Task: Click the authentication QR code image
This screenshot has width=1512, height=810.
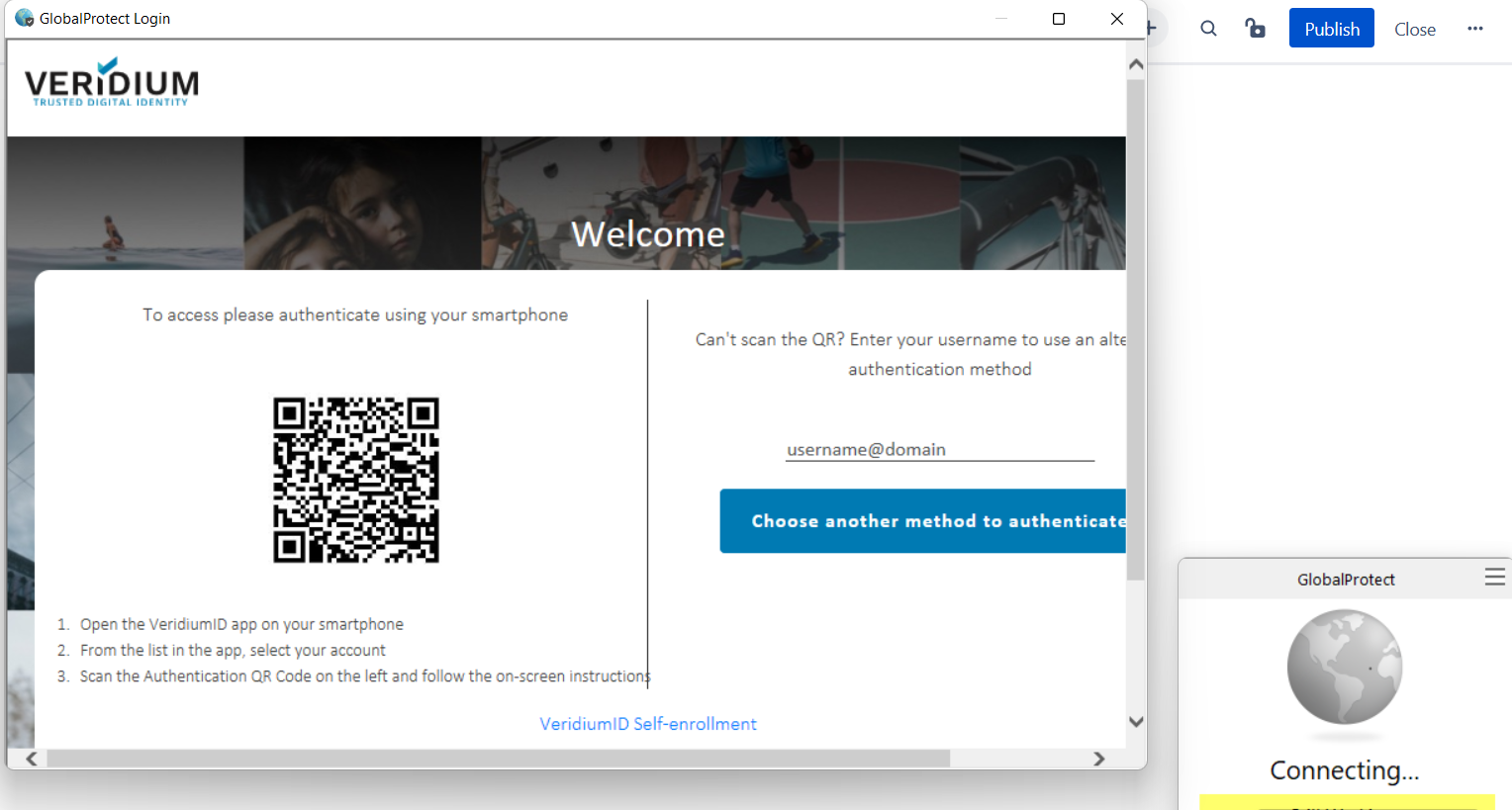Action: tap(356, 481)
